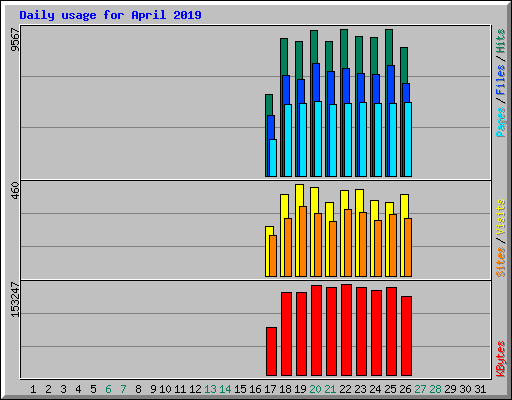Click the 9567 hits axis maximum value

coord(15,40)
